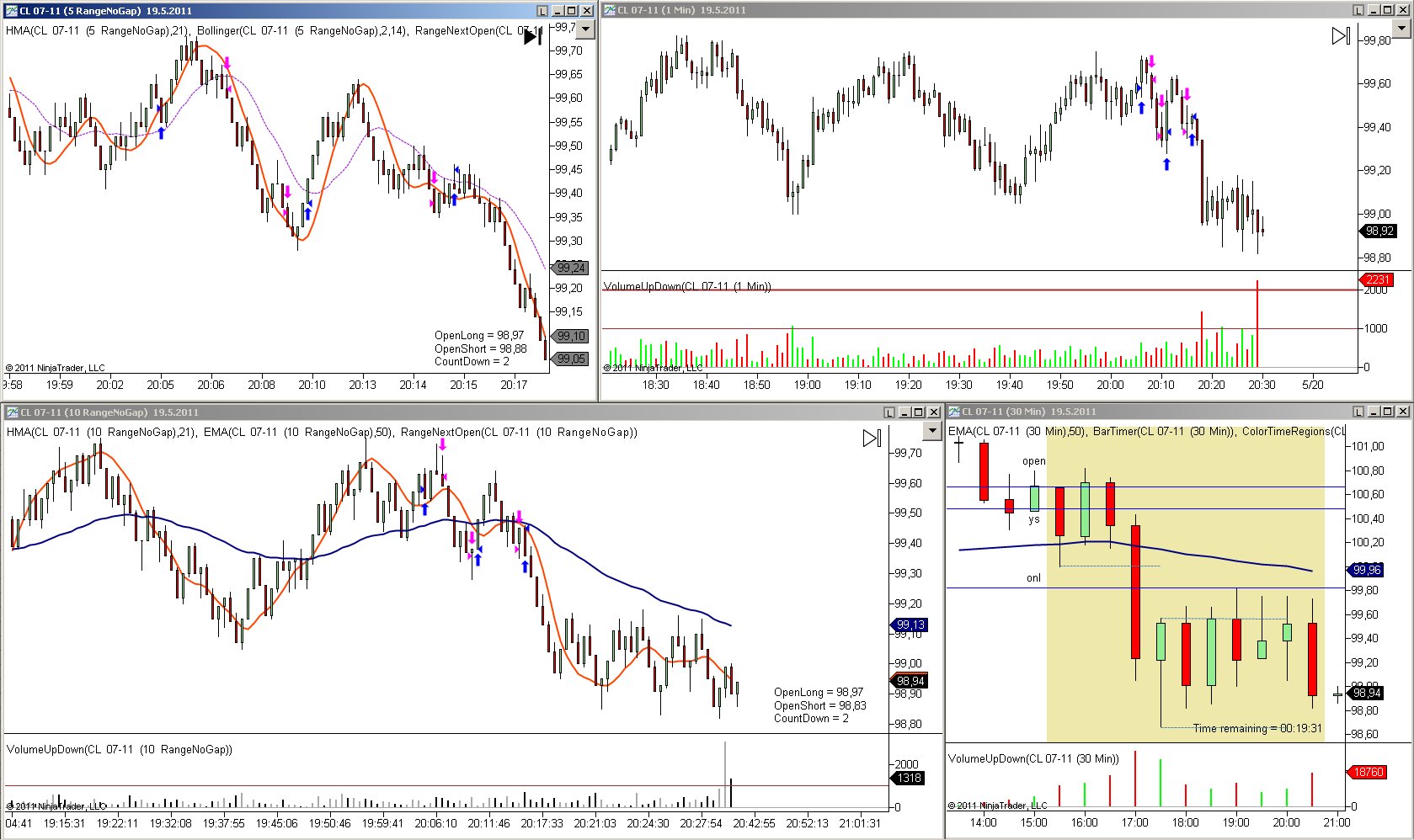This screenshot has height=840, width=1414.
Task: Toggle link button L on 5 RangeNoGap window
Action: tap(542, 11)
